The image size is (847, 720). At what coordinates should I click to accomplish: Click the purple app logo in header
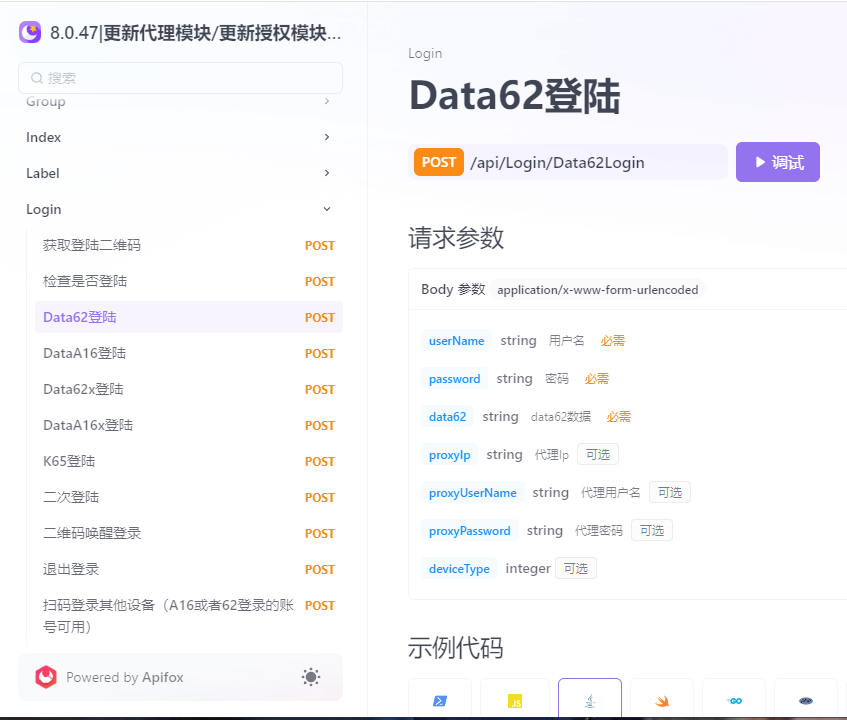point(29,32)
